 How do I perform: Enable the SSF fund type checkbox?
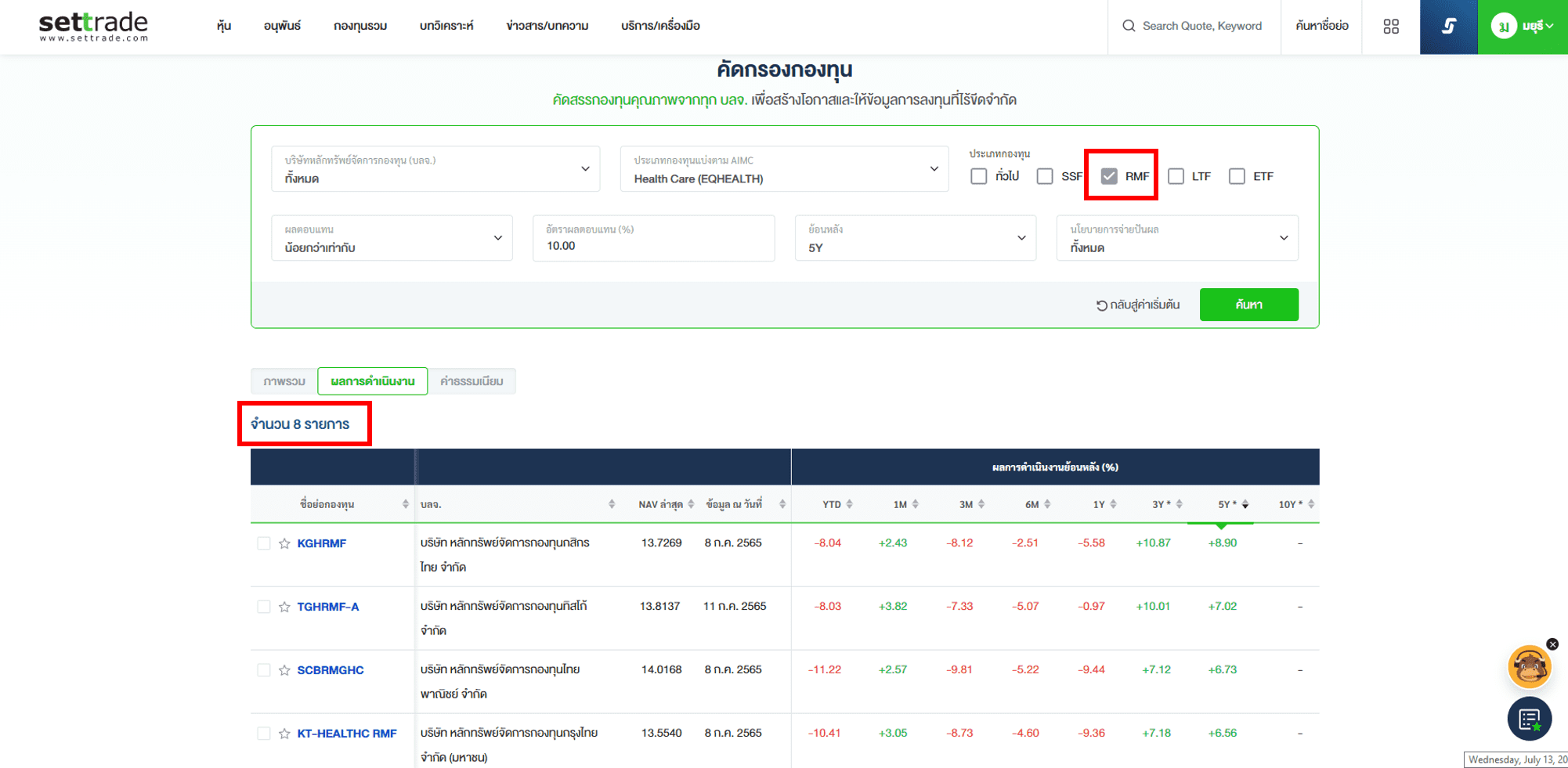click(1045, 176)
